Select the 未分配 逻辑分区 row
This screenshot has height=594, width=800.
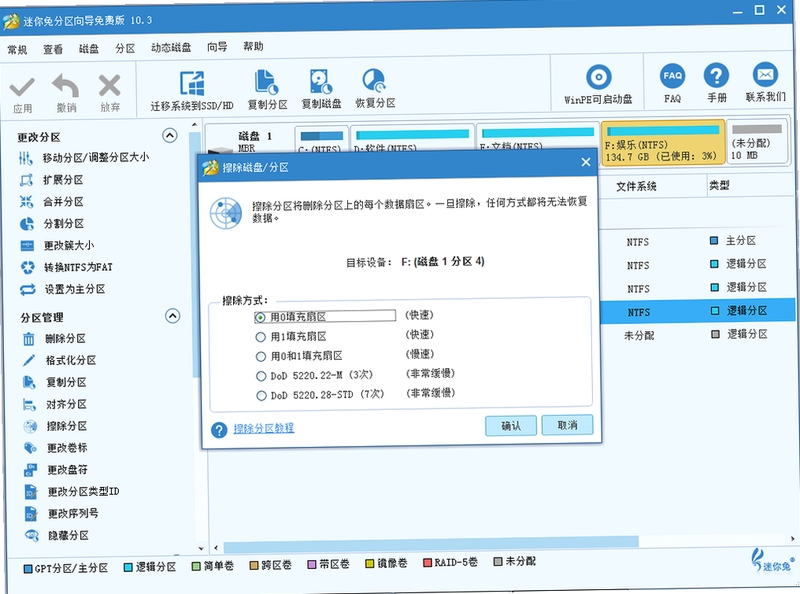697,335
